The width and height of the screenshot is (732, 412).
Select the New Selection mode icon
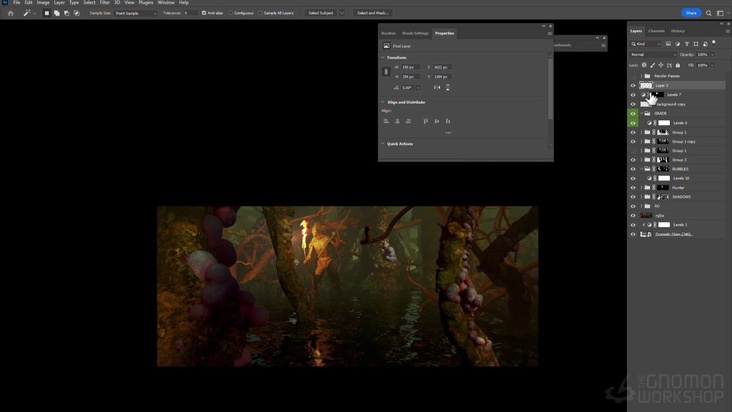[47, 13]
